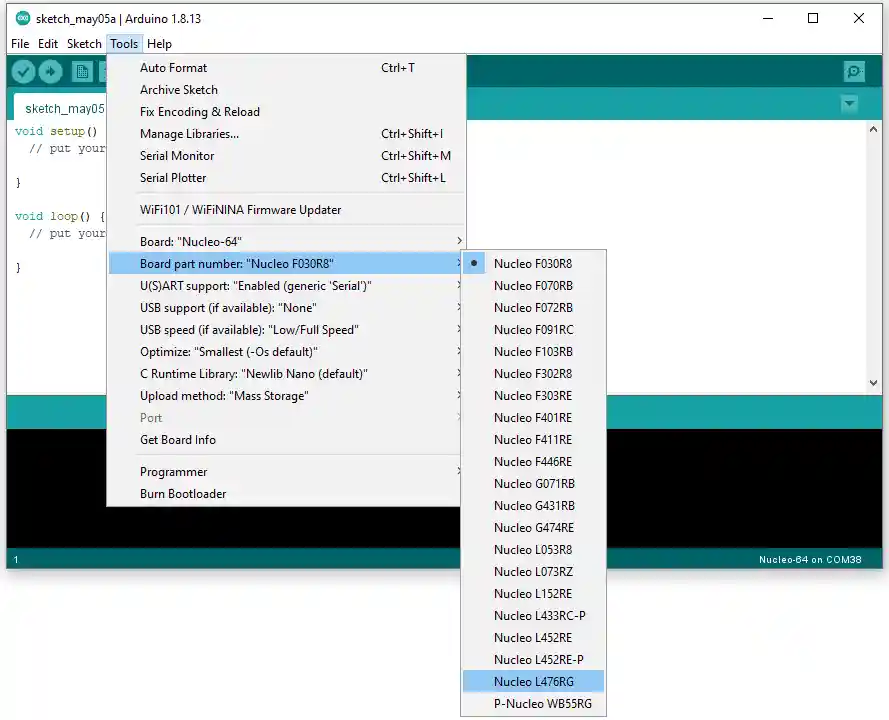Viewport: 889px width, 720px height.
Task: Switch to the sketch_may05a editor tab
Action: coord(62,108)
